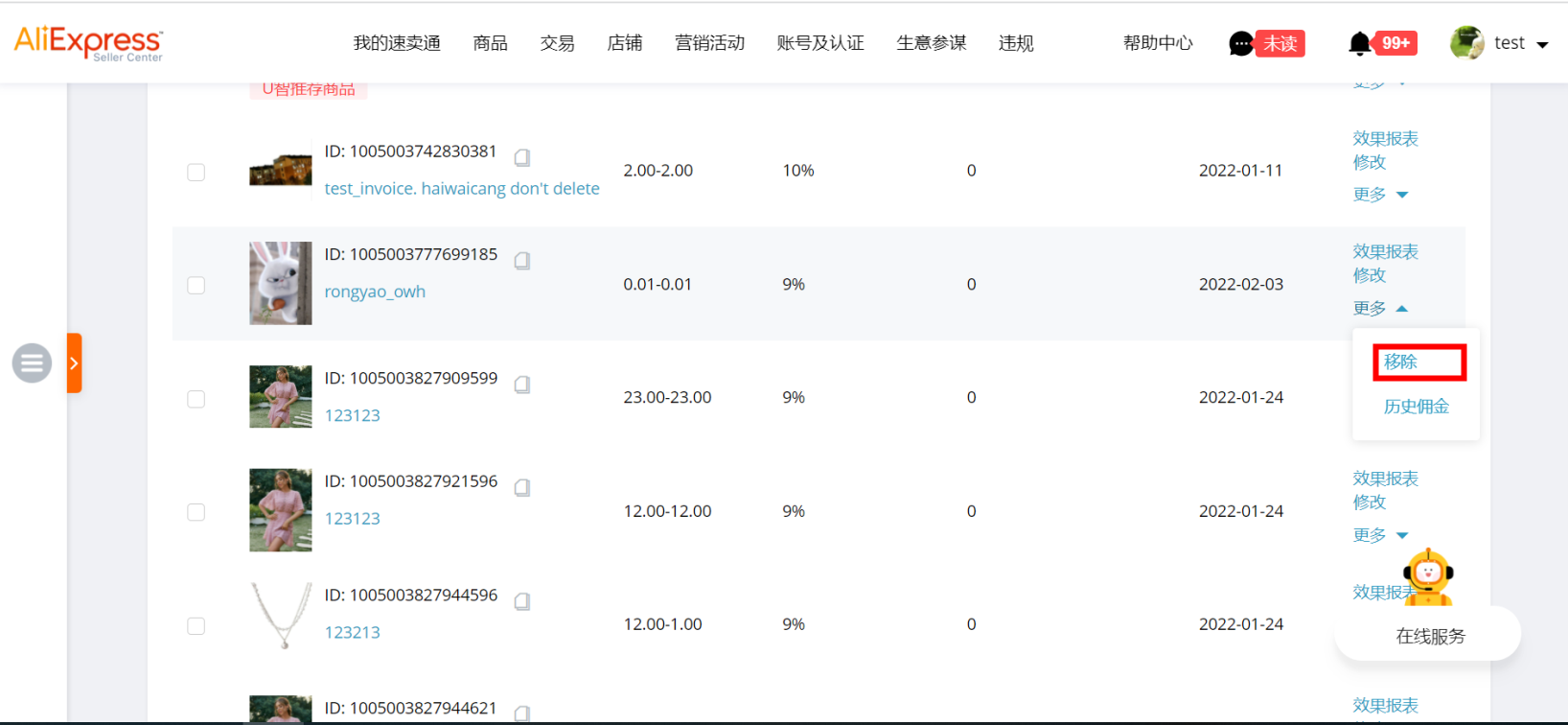Click the online service robot mascot icon
Screen dimensions: 1568x725
click(x=1428, y=576)
